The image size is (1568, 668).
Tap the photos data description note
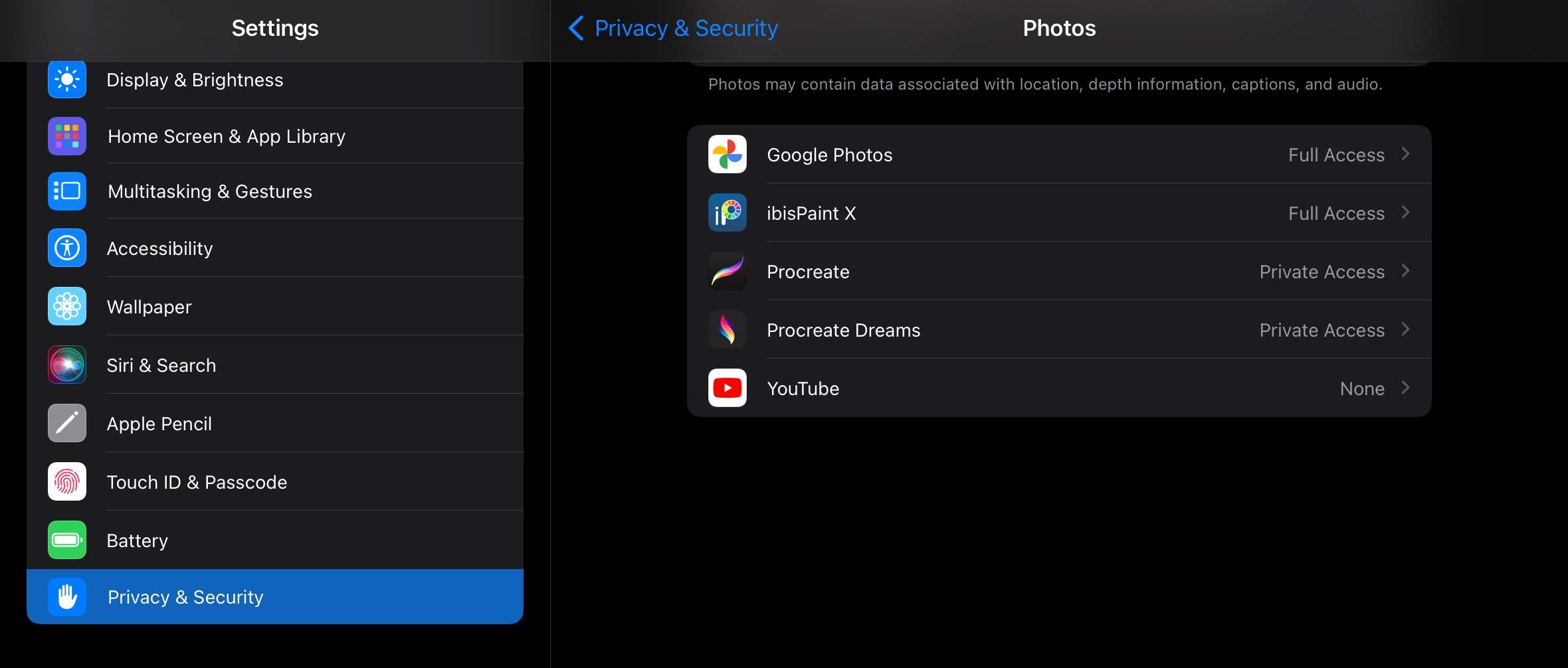(x=1045, y=84)
